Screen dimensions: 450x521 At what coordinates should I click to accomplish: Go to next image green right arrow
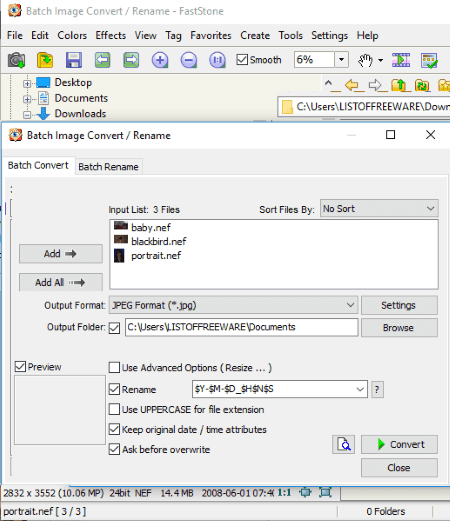tap(131, 60)
